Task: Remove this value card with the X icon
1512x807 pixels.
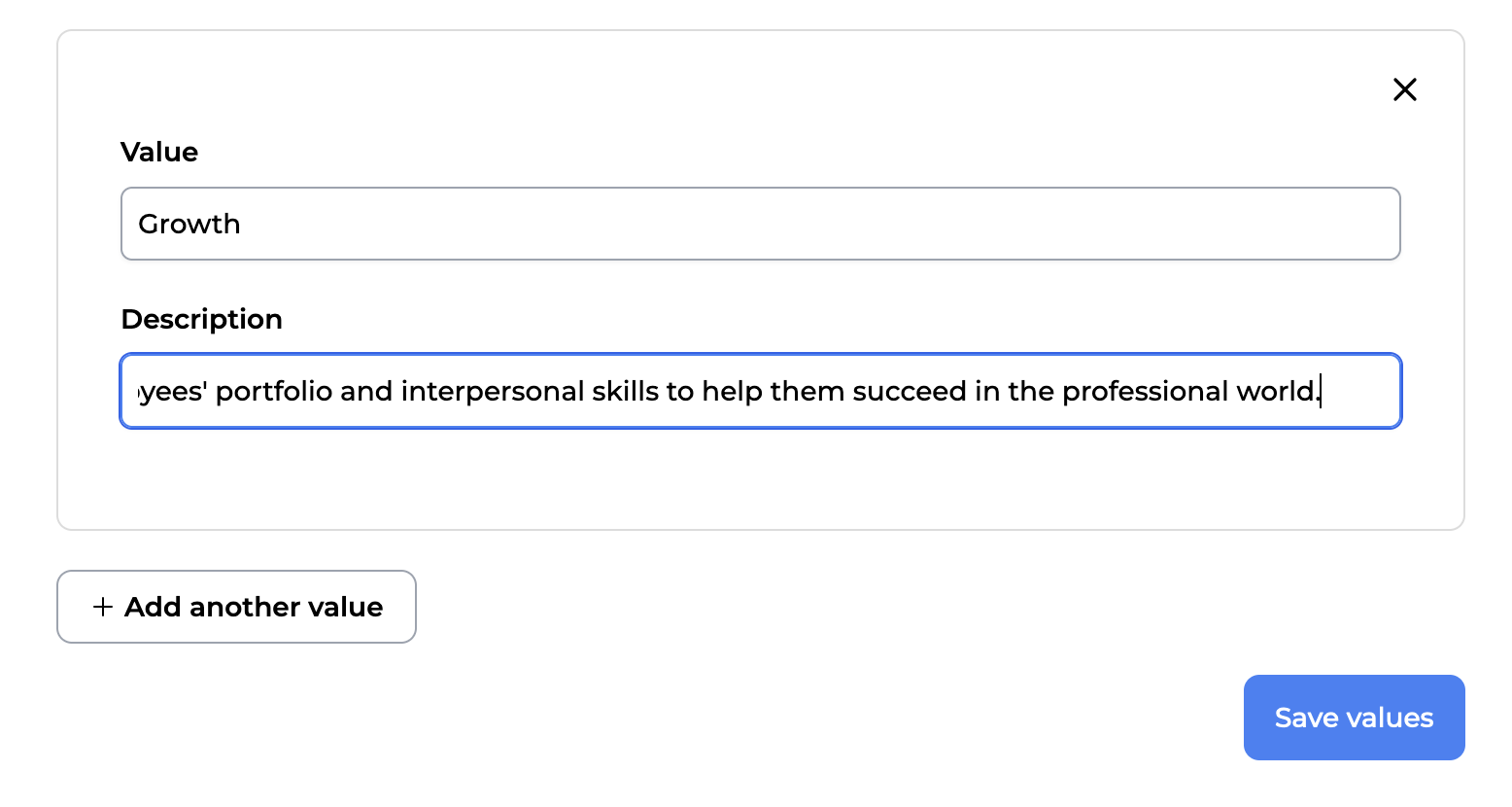Action: click(1404, 89)
